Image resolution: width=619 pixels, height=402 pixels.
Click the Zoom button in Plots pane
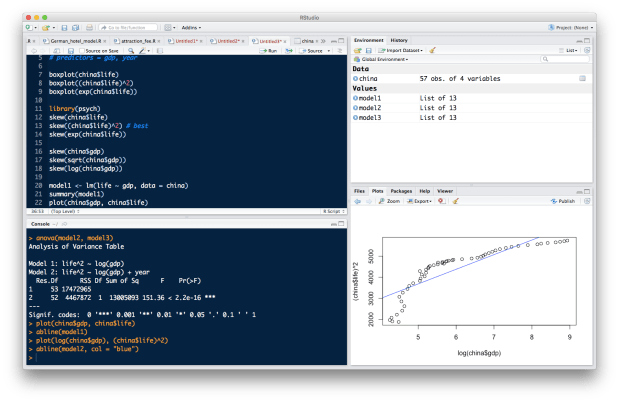(x=390, y=201)
